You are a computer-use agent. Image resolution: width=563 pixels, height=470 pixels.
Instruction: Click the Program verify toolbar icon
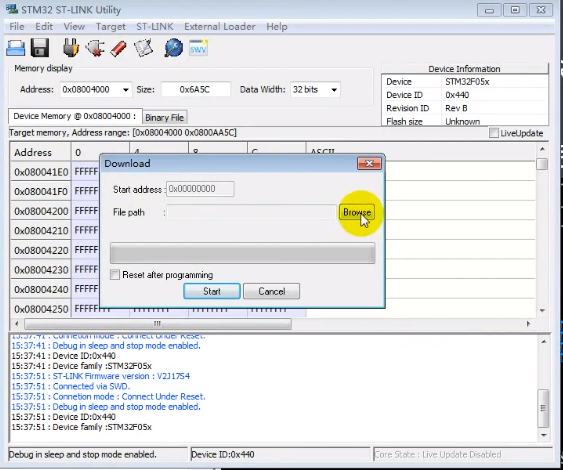click(x=144, y=48)
